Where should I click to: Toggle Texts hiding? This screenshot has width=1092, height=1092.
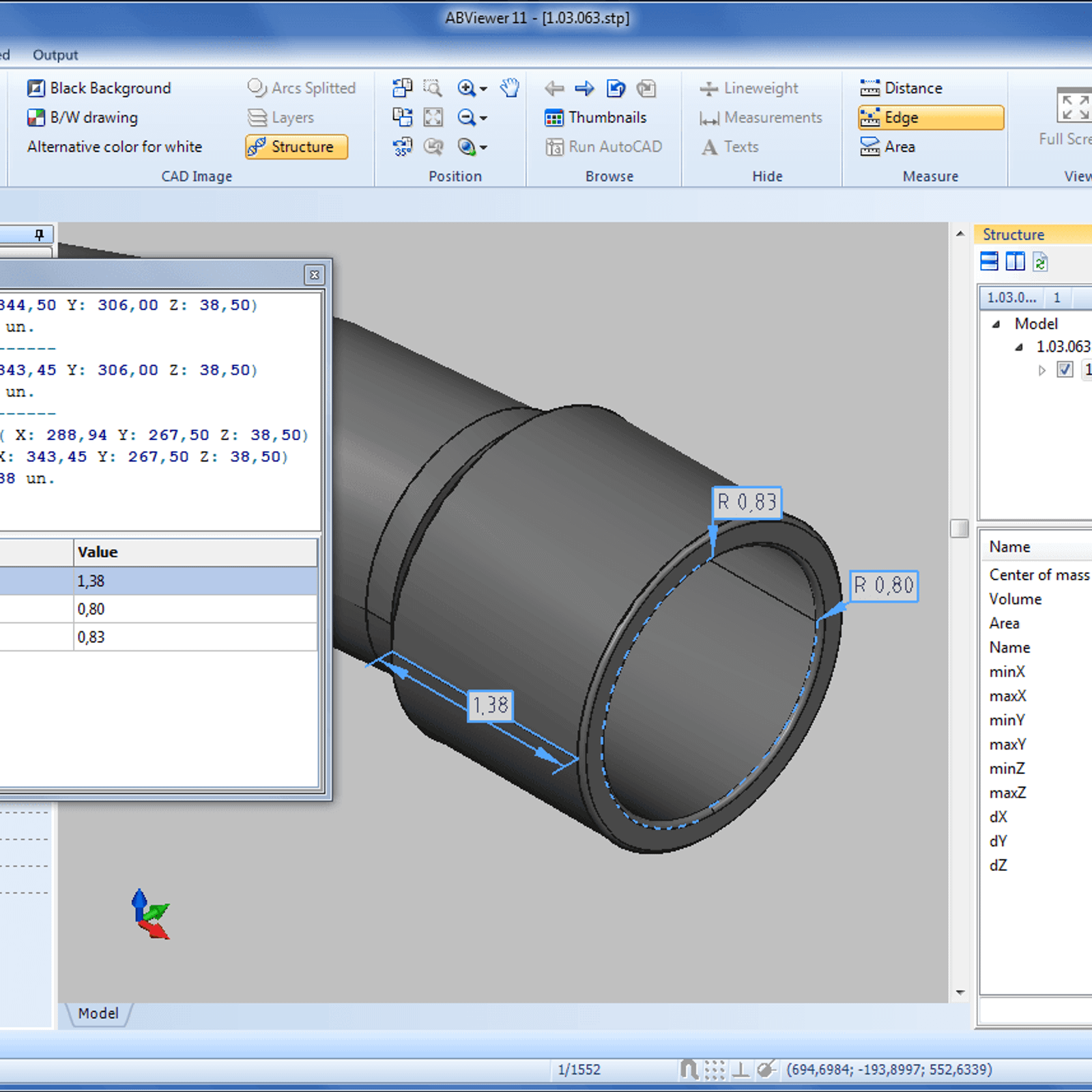click(730, 147)
